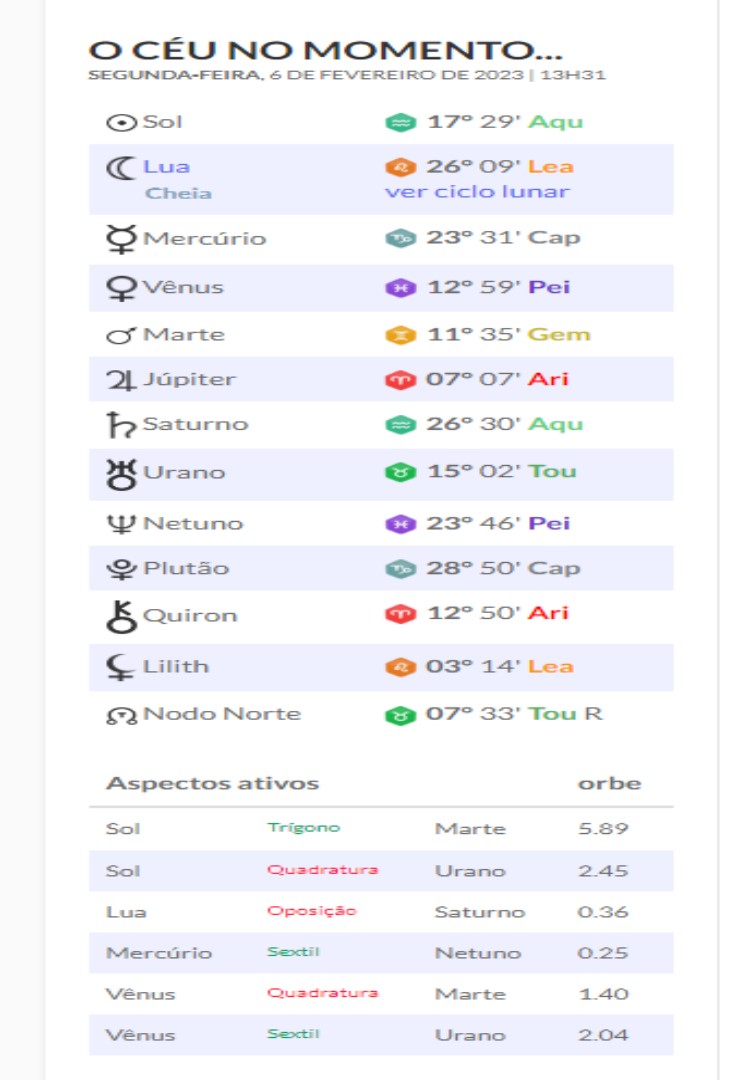Image resolution: width=744 pixels, height=1080 pixels.
Task: Click the 'Cheia' moon phase label
Action: click(178, 193)
